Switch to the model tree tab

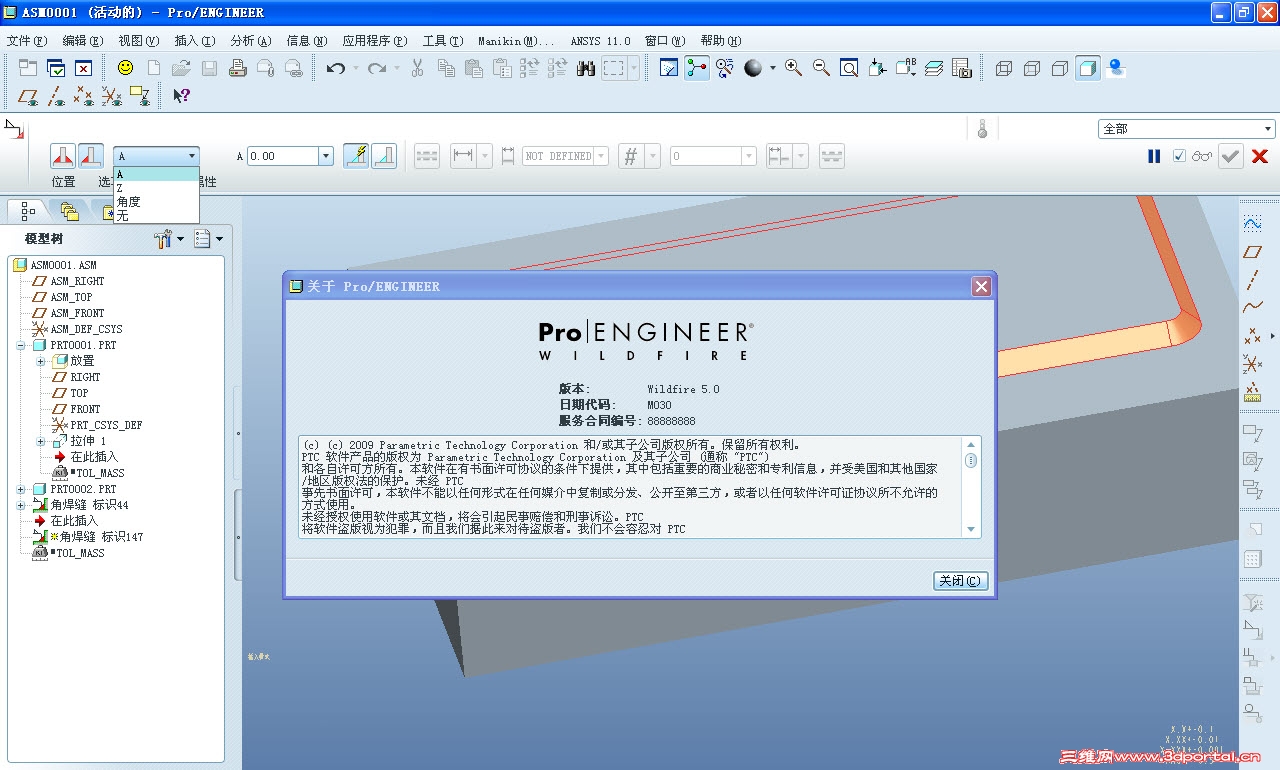(28, 211)
